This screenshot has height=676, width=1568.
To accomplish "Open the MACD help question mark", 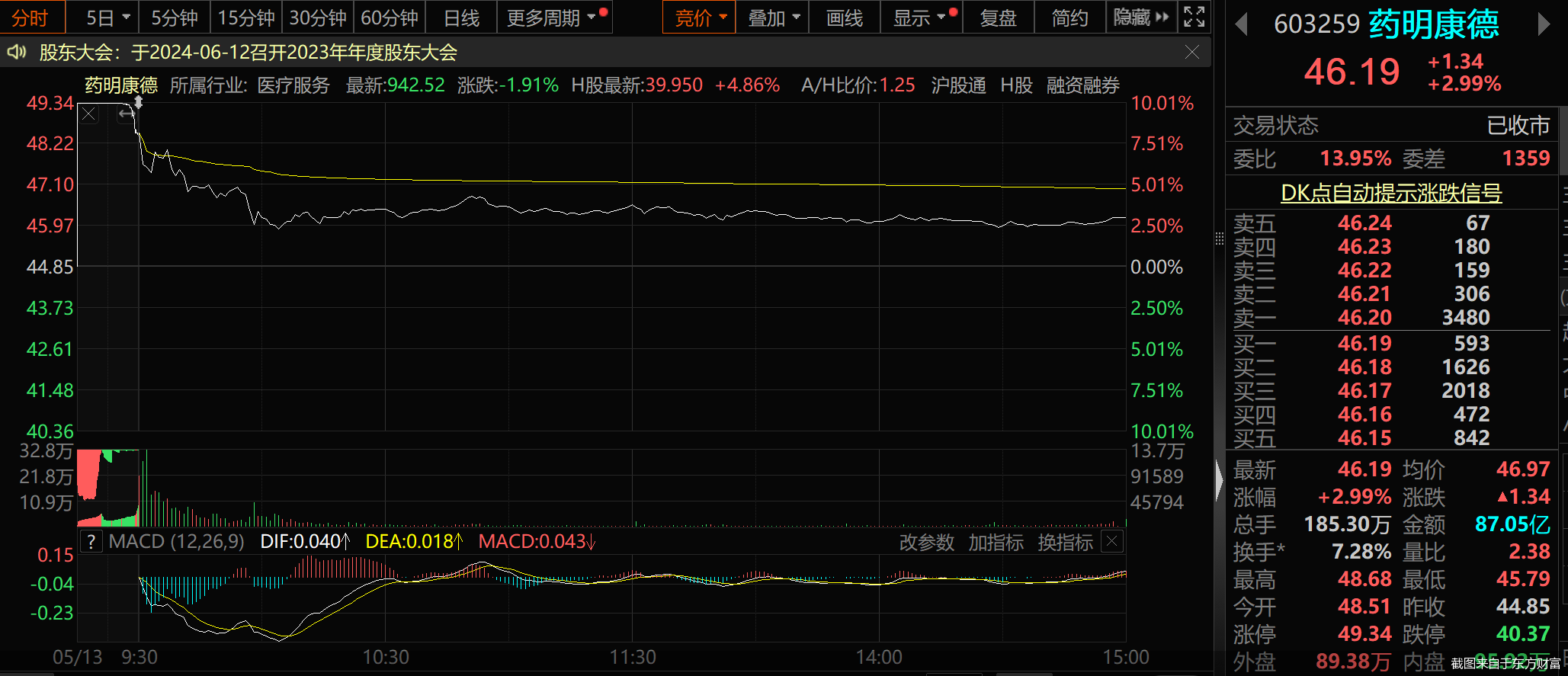I will [x=91, y=542].
